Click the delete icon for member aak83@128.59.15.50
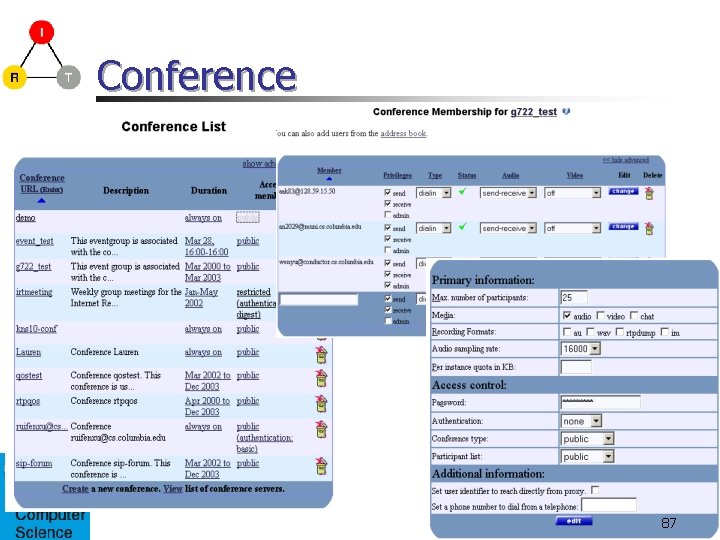The height and width of the screenshot is (540, 720). click(x=649, y=193)
